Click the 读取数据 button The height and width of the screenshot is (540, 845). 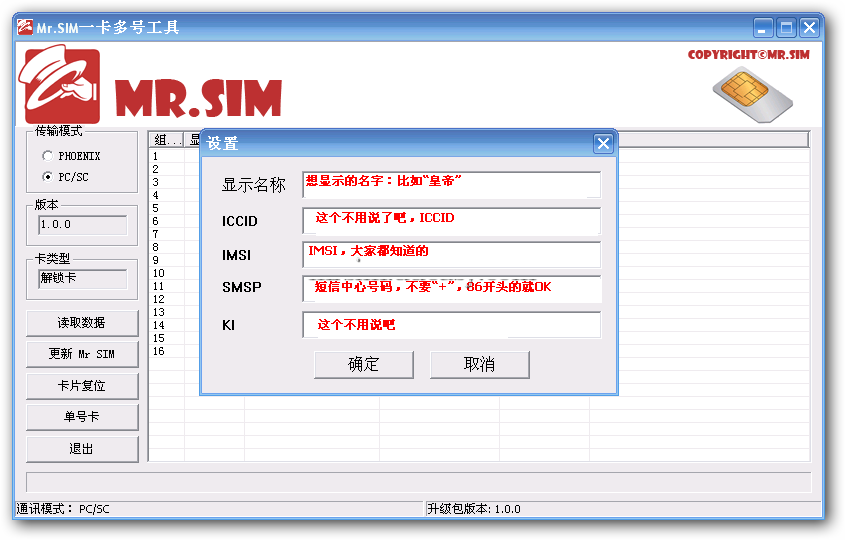click(82, 323)
